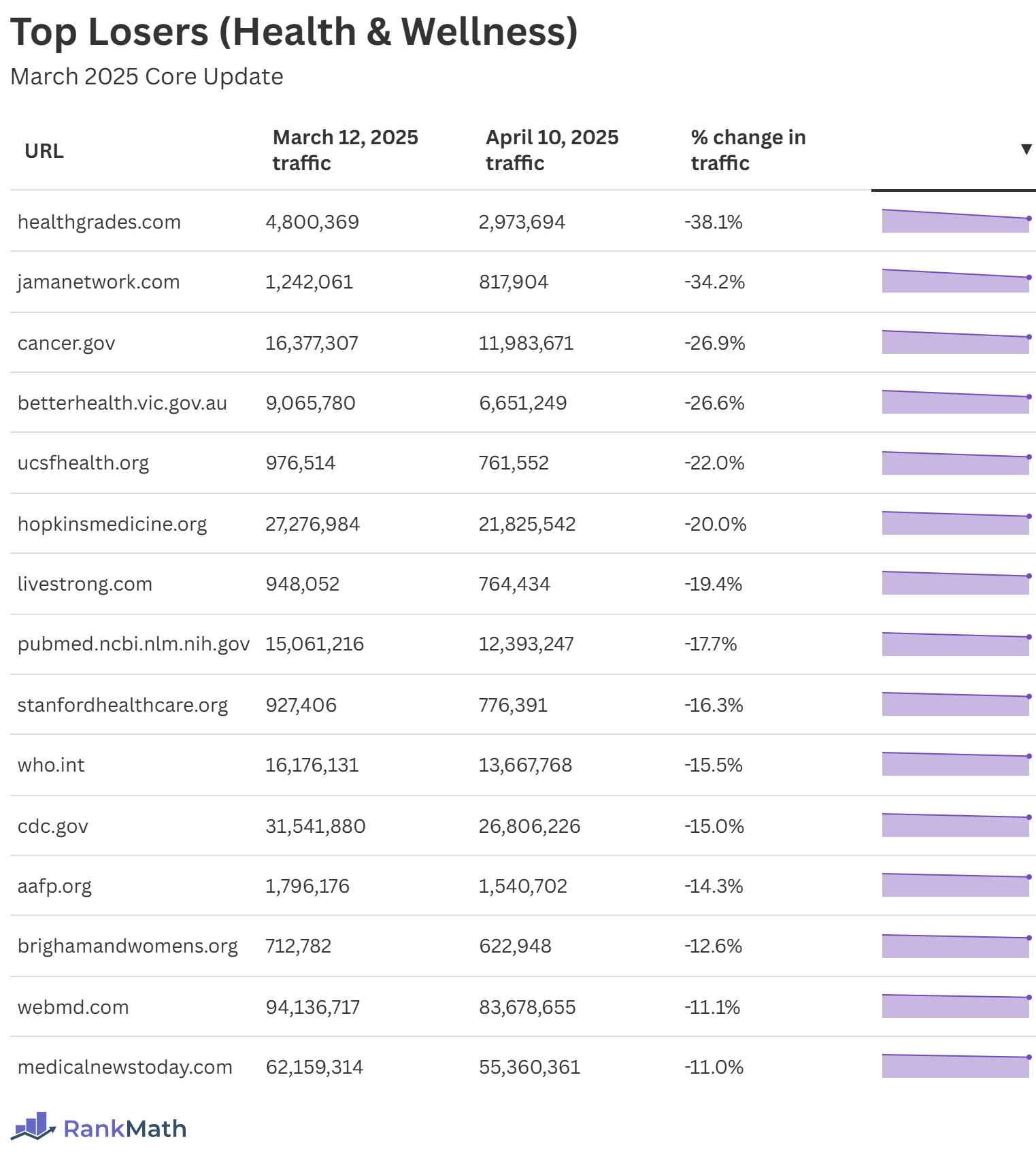Click the 11,983,671 traffic value
This screenshot has height=1154, width=1036.
527,343
